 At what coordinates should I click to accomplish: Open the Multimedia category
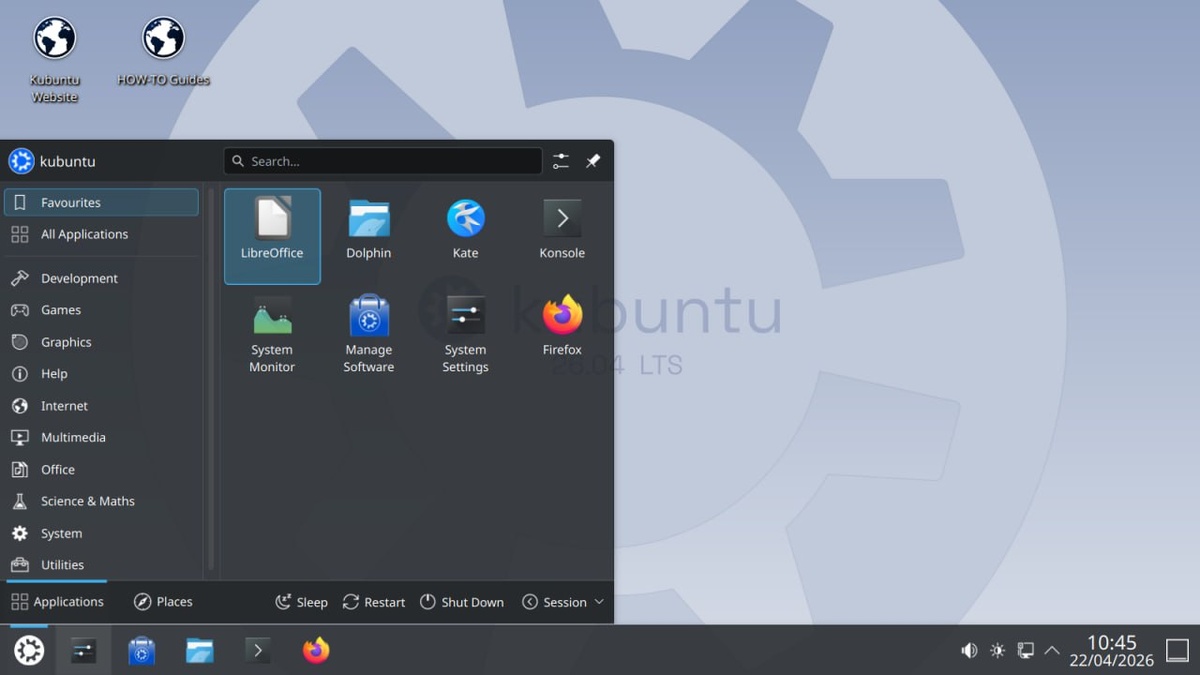pyautogui.click(x=102, y=437)
